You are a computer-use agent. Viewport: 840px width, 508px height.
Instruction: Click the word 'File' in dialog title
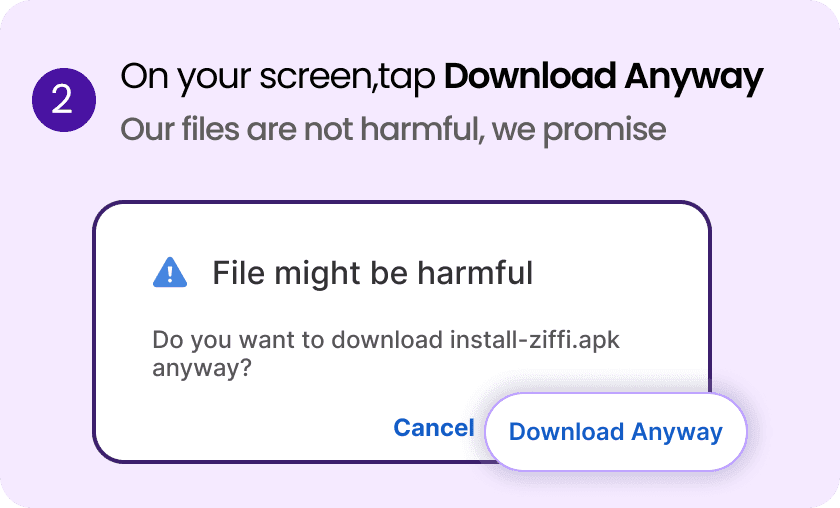(x=238, y=273)
